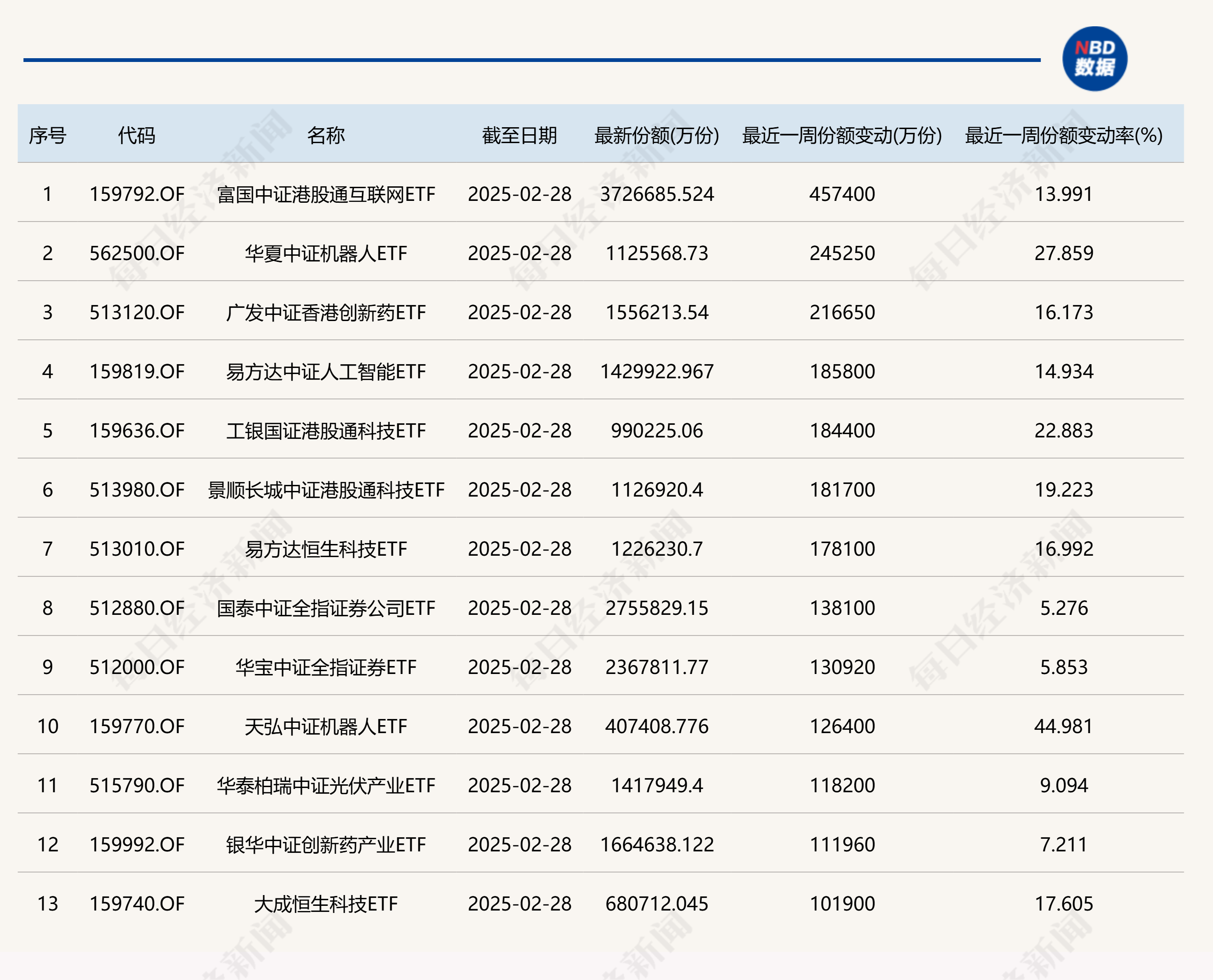The image size is (1213, 980).
Task: Click change rate 14.934
Action: pyautogui.click(x=1063, y=372)
